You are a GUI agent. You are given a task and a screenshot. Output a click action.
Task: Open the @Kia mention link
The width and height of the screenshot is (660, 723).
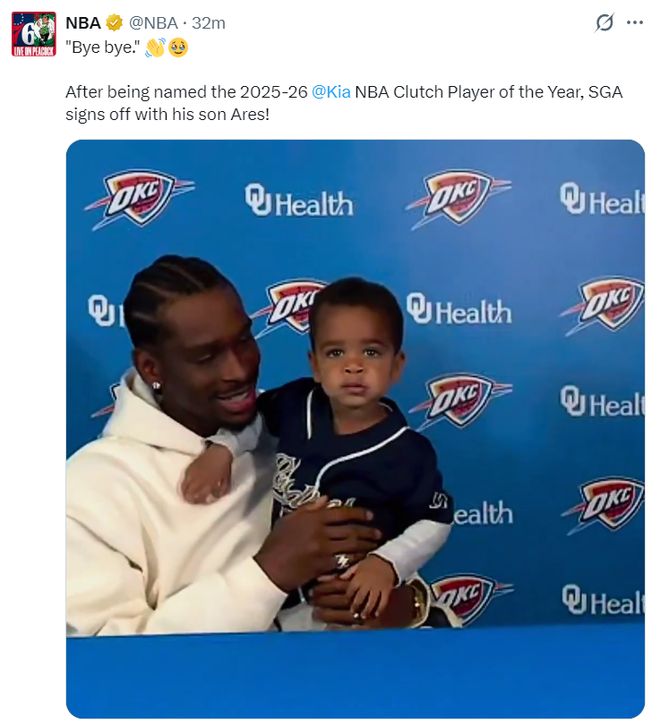(331, 92)
